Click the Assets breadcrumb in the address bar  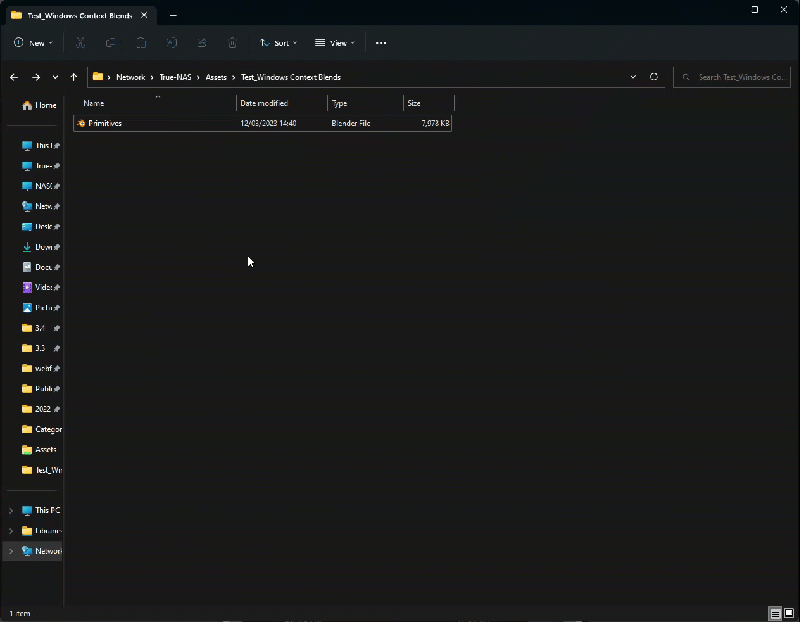(216, 77)
